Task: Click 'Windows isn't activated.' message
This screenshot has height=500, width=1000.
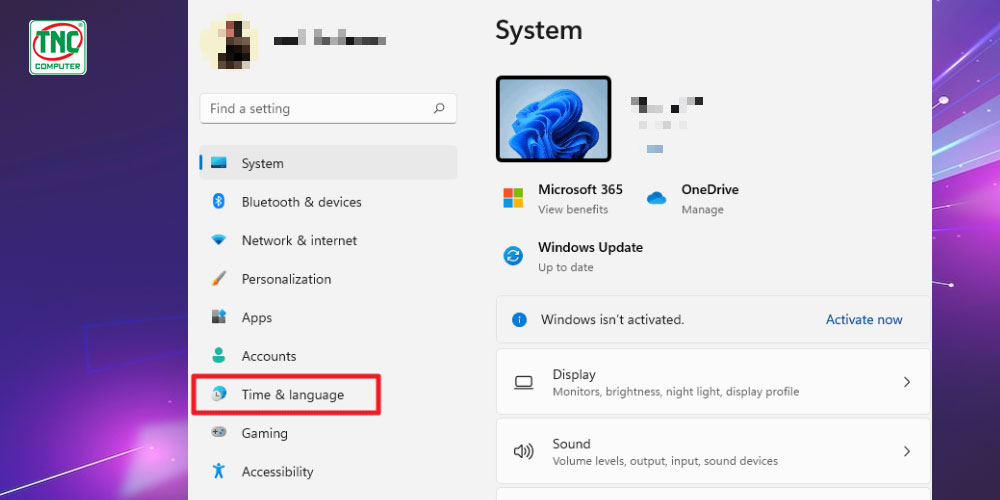Action: point(612,320)
